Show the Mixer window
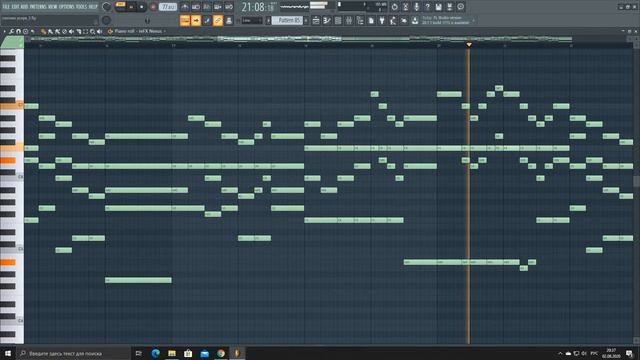 pyautogui.click(x=349, y=20)
